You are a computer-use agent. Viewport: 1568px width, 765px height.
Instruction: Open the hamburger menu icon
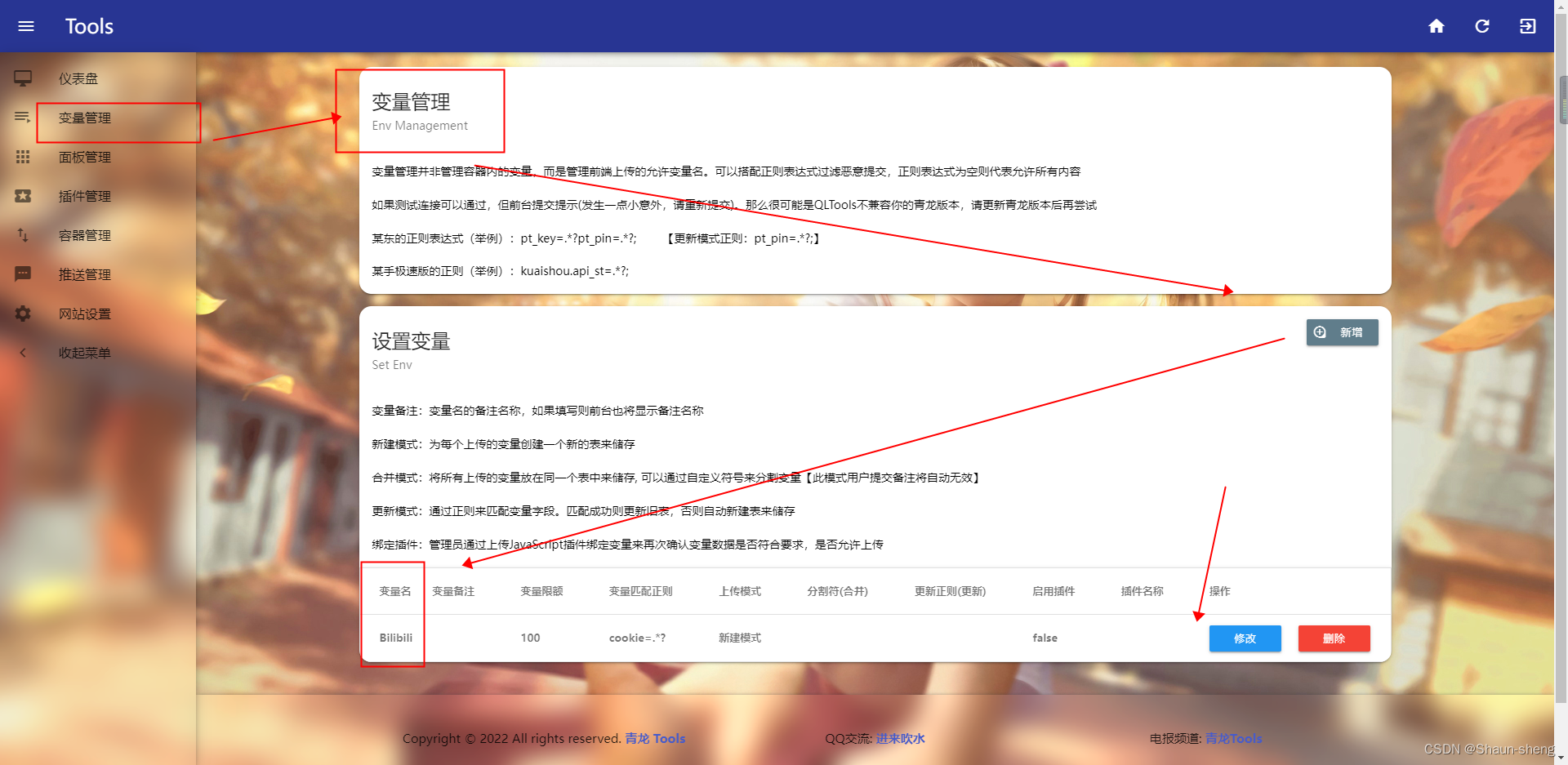pyautogui.click(x=26, y=26)
